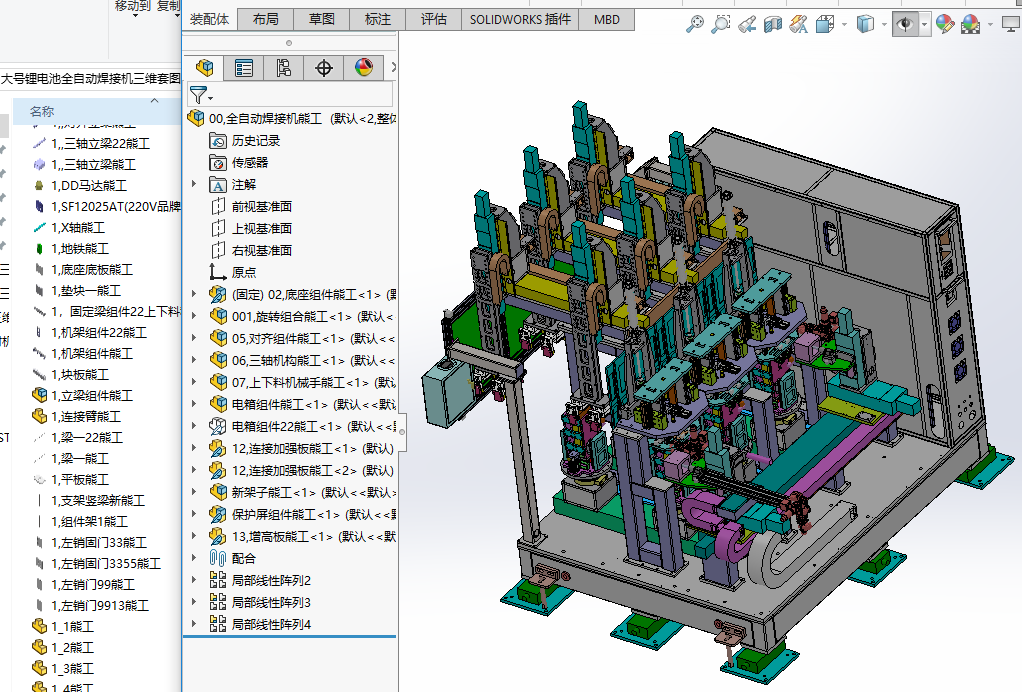Switch to the DimXpertManager crosshair tab
Image resolution: width=1022 pixels, height=692 pixels.
point(323,67)
